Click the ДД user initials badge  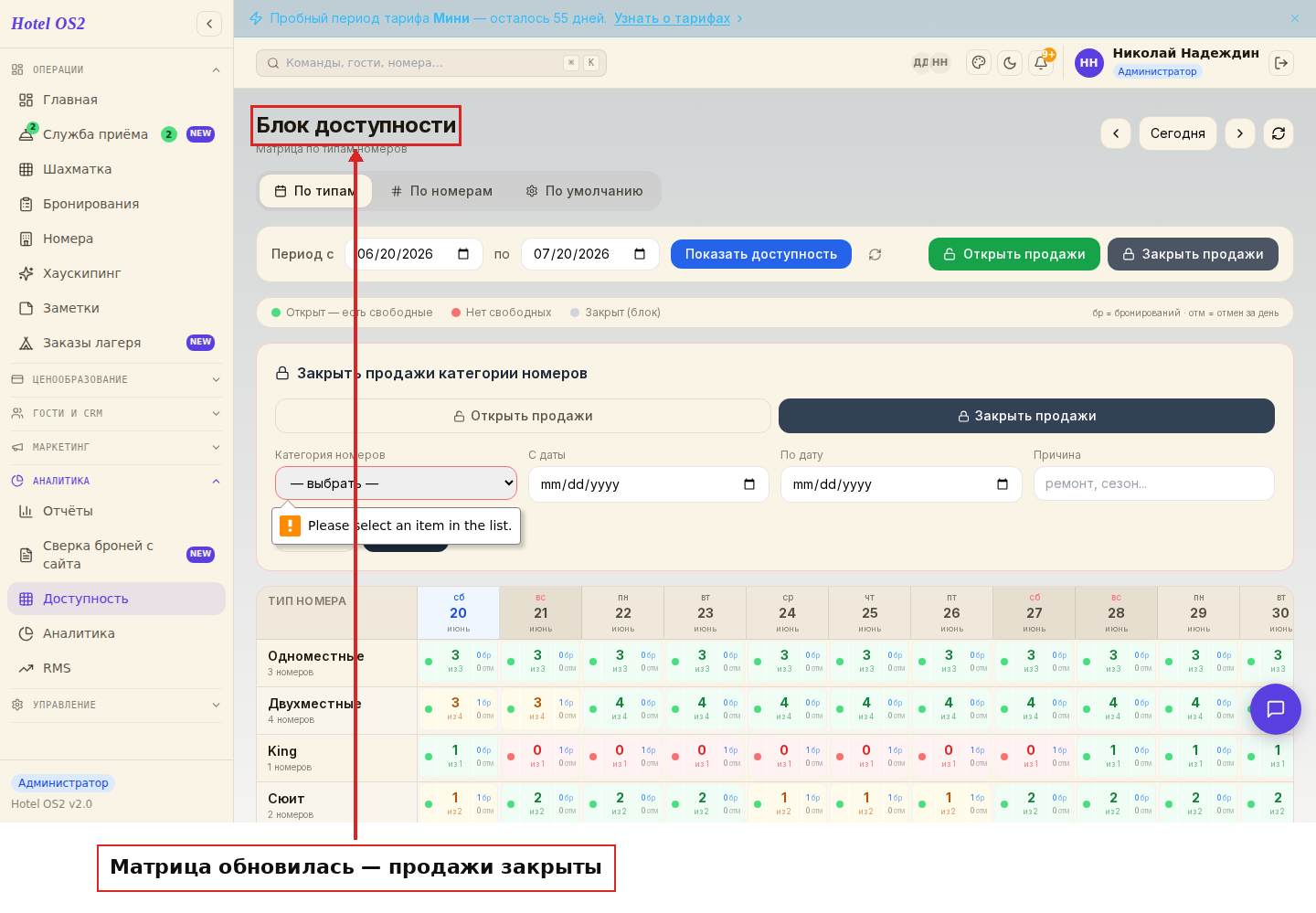920,63
